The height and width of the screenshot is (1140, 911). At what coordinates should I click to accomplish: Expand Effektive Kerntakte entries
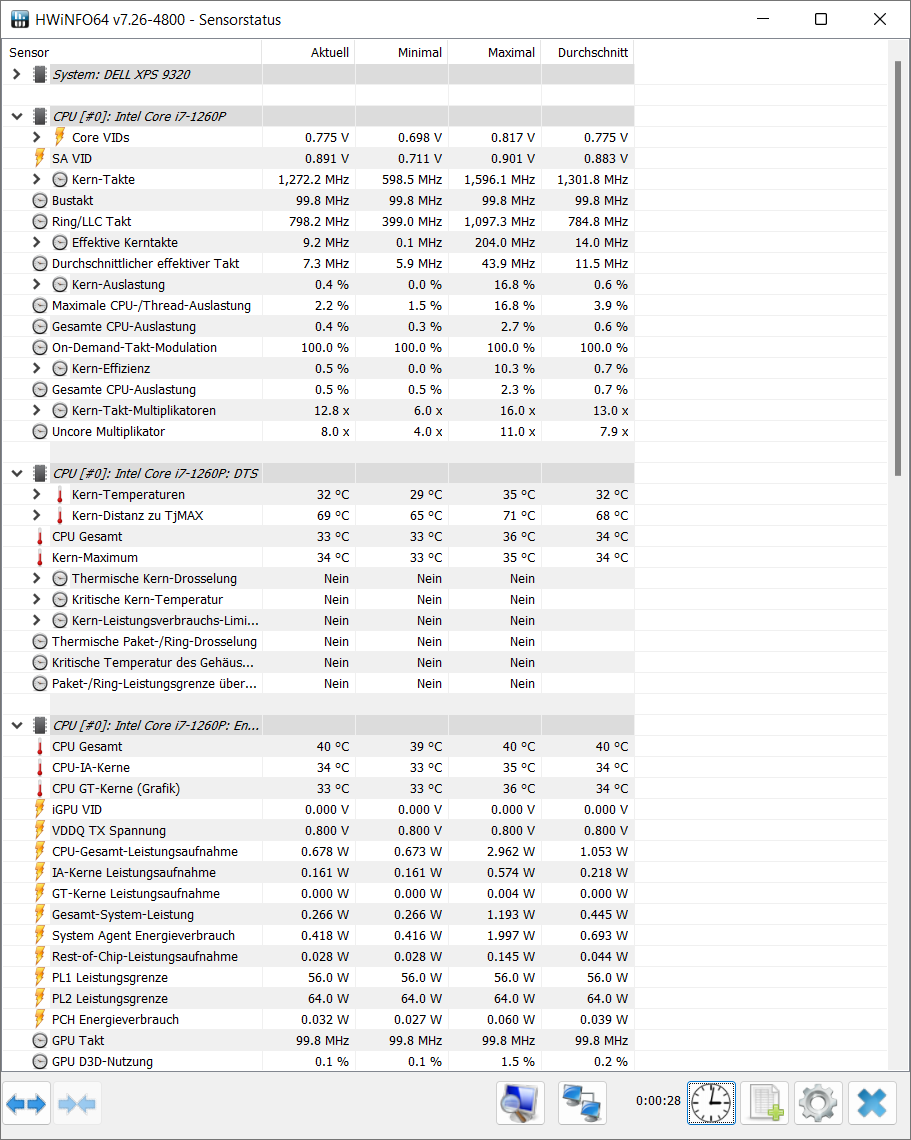[x=36, y=242]
